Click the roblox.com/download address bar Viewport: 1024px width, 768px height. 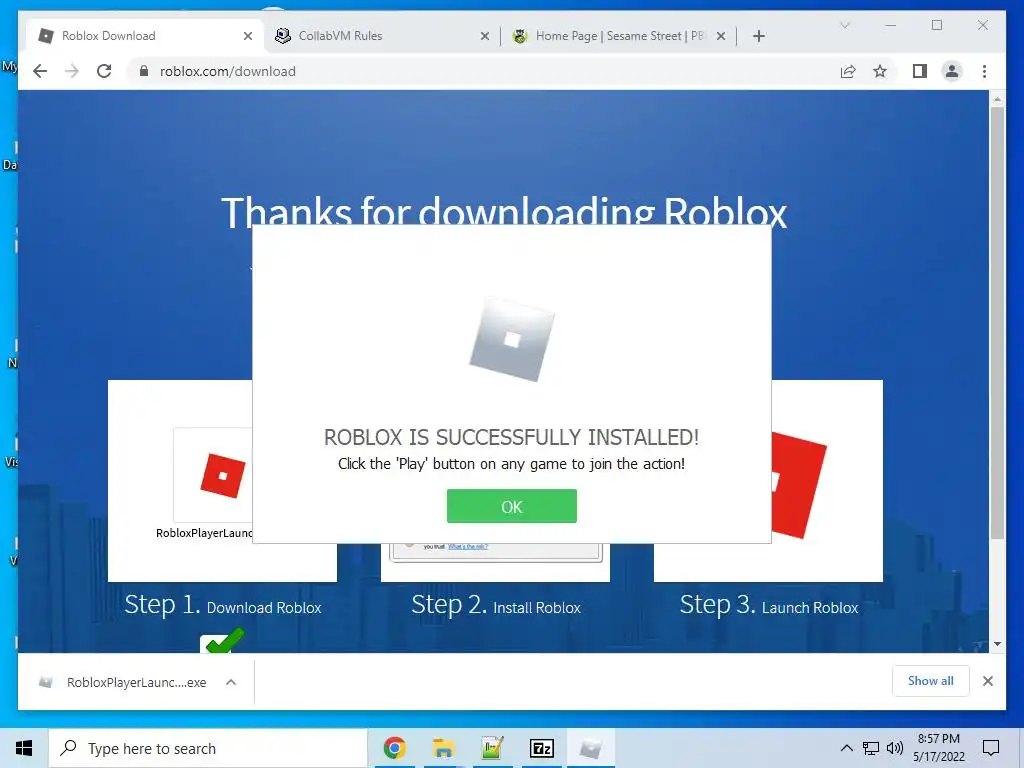pos(483,71)
